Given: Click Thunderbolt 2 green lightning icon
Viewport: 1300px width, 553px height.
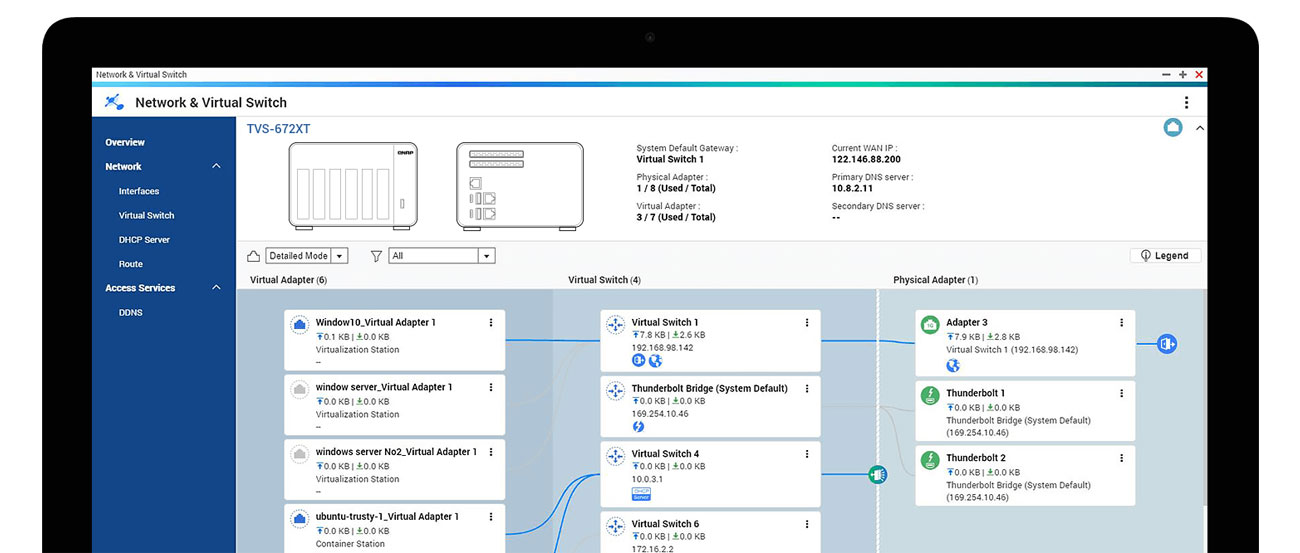Looking at the screenshot, I should [930, 460].
